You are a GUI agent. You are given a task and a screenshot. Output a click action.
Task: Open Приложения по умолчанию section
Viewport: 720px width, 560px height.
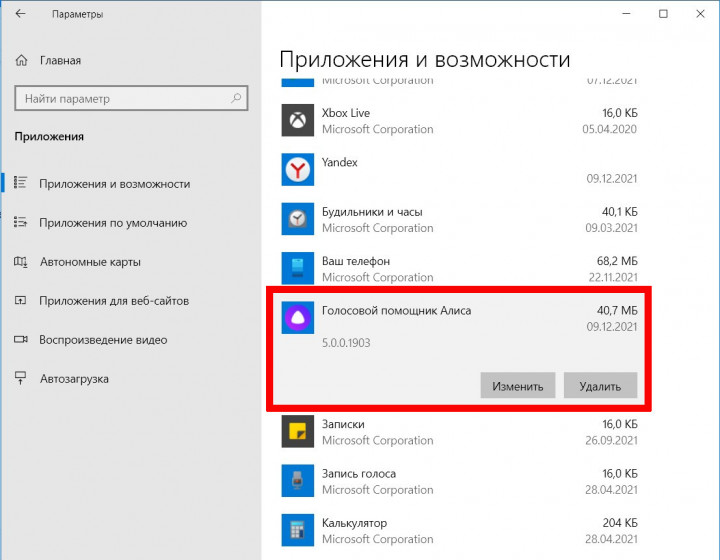pos(113,223)
